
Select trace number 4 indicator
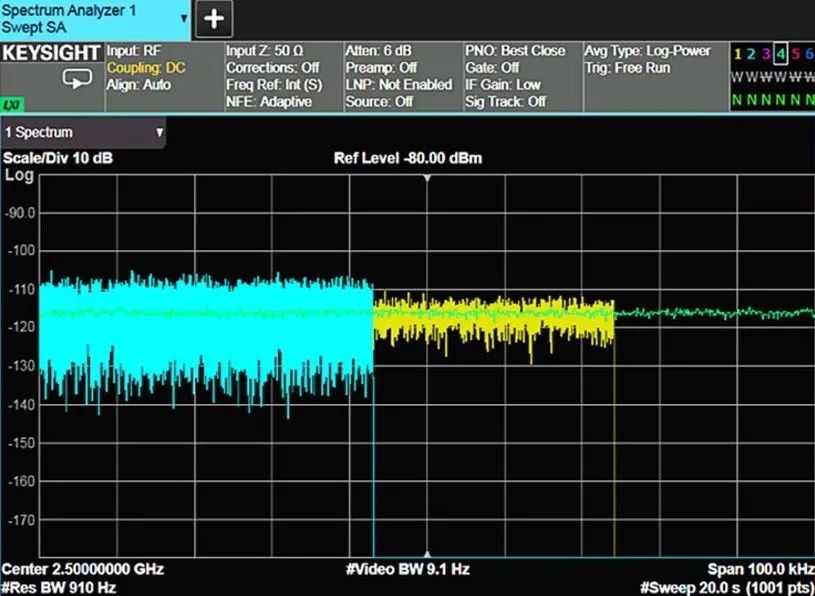(x=780, y=54)
